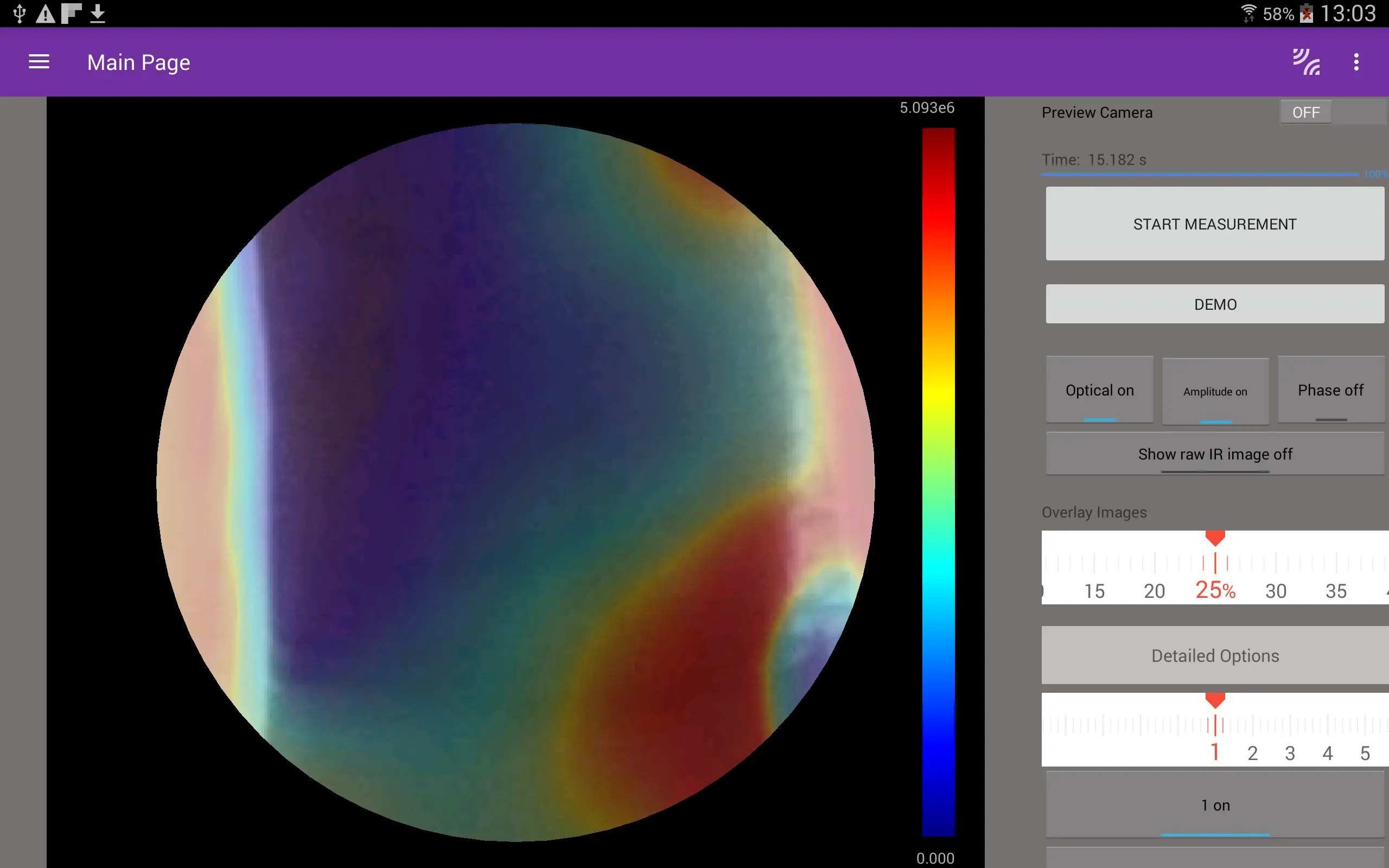Set overlay slider to 15
Image resolution: width=1389 pixels, height=868 pixels.
1094,591
